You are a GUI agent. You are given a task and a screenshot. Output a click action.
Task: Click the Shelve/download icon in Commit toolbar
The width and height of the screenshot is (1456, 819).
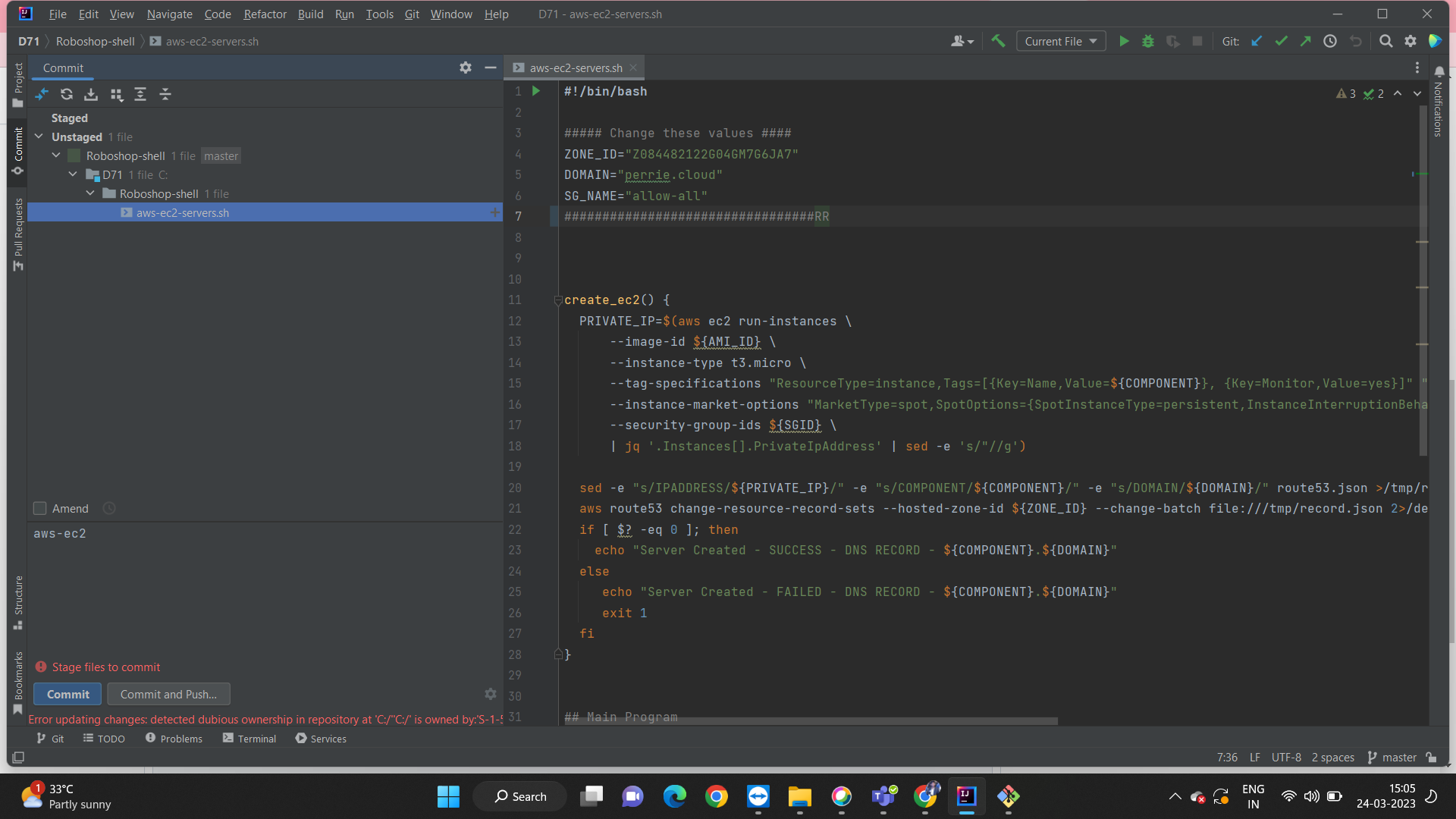[91, 94]
